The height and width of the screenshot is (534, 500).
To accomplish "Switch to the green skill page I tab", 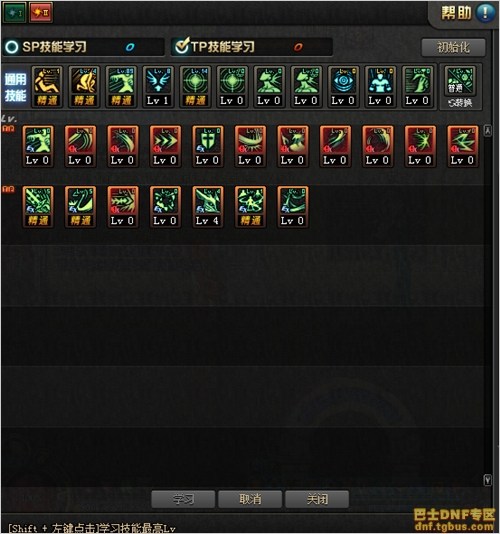I will tap(14, 13).
